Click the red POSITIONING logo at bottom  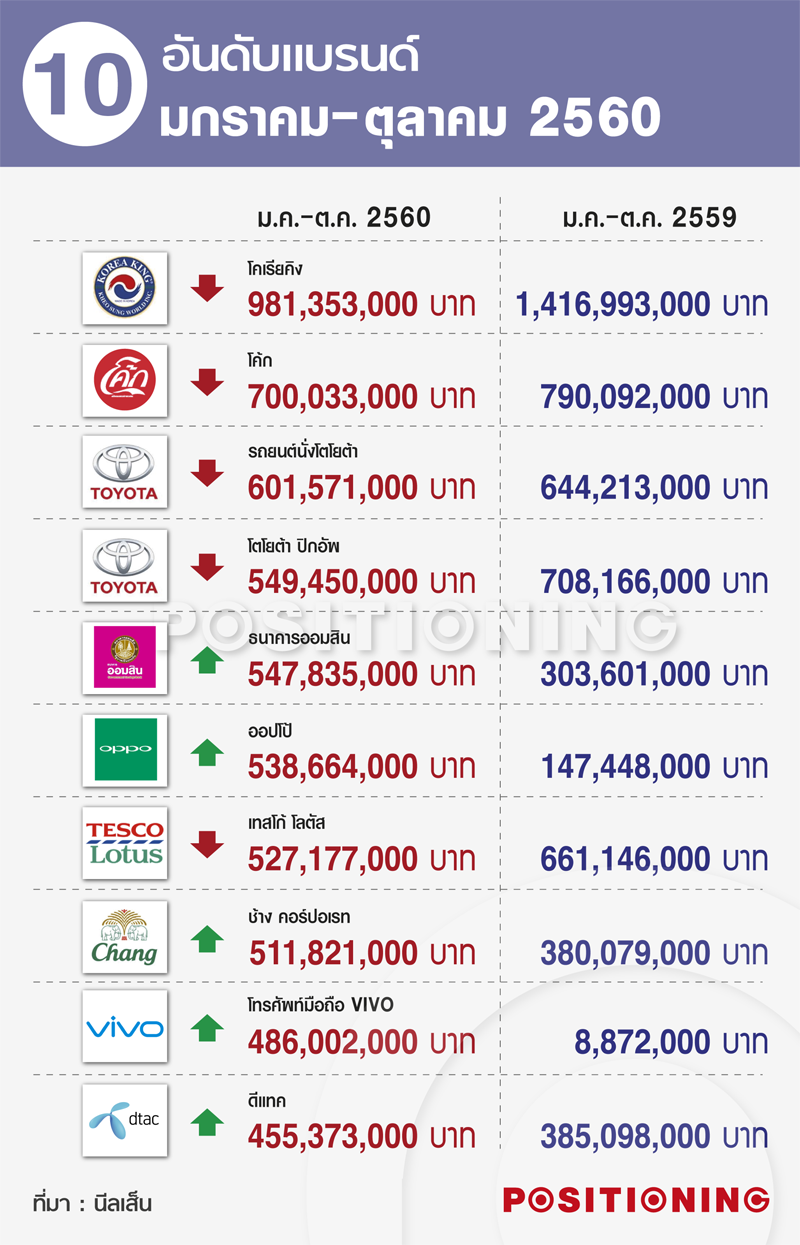[636, 1199]
